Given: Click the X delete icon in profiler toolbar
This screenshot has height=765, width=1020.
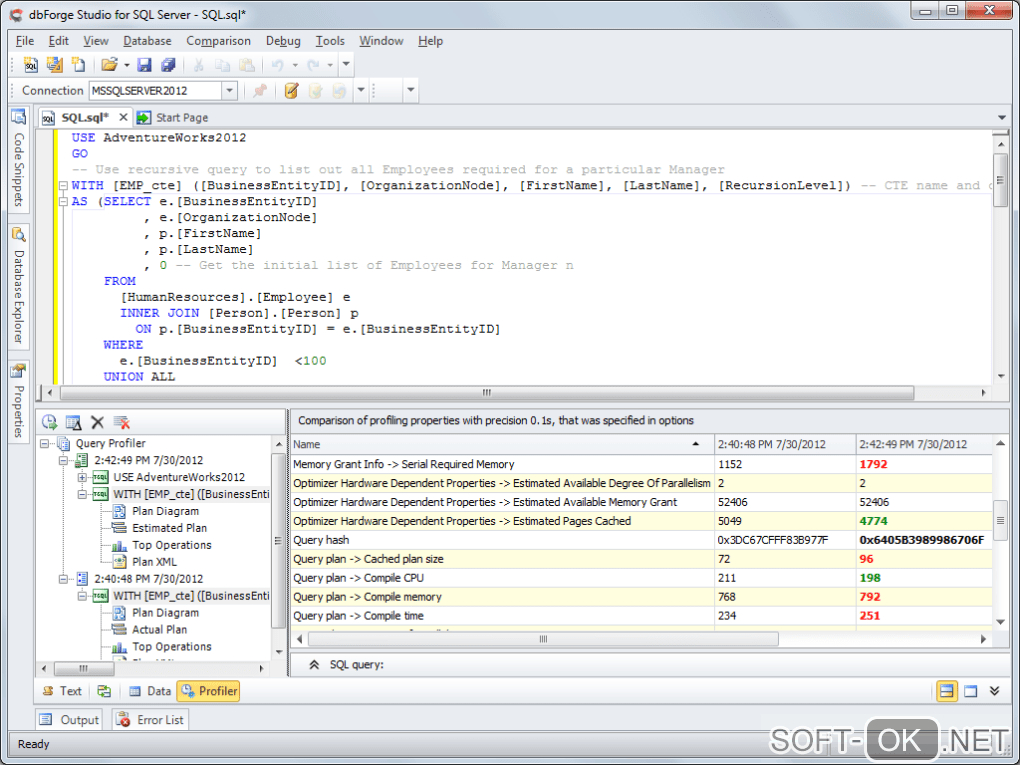Looking at the screenshot, I should pyautogui.click(x=97, y=423).
